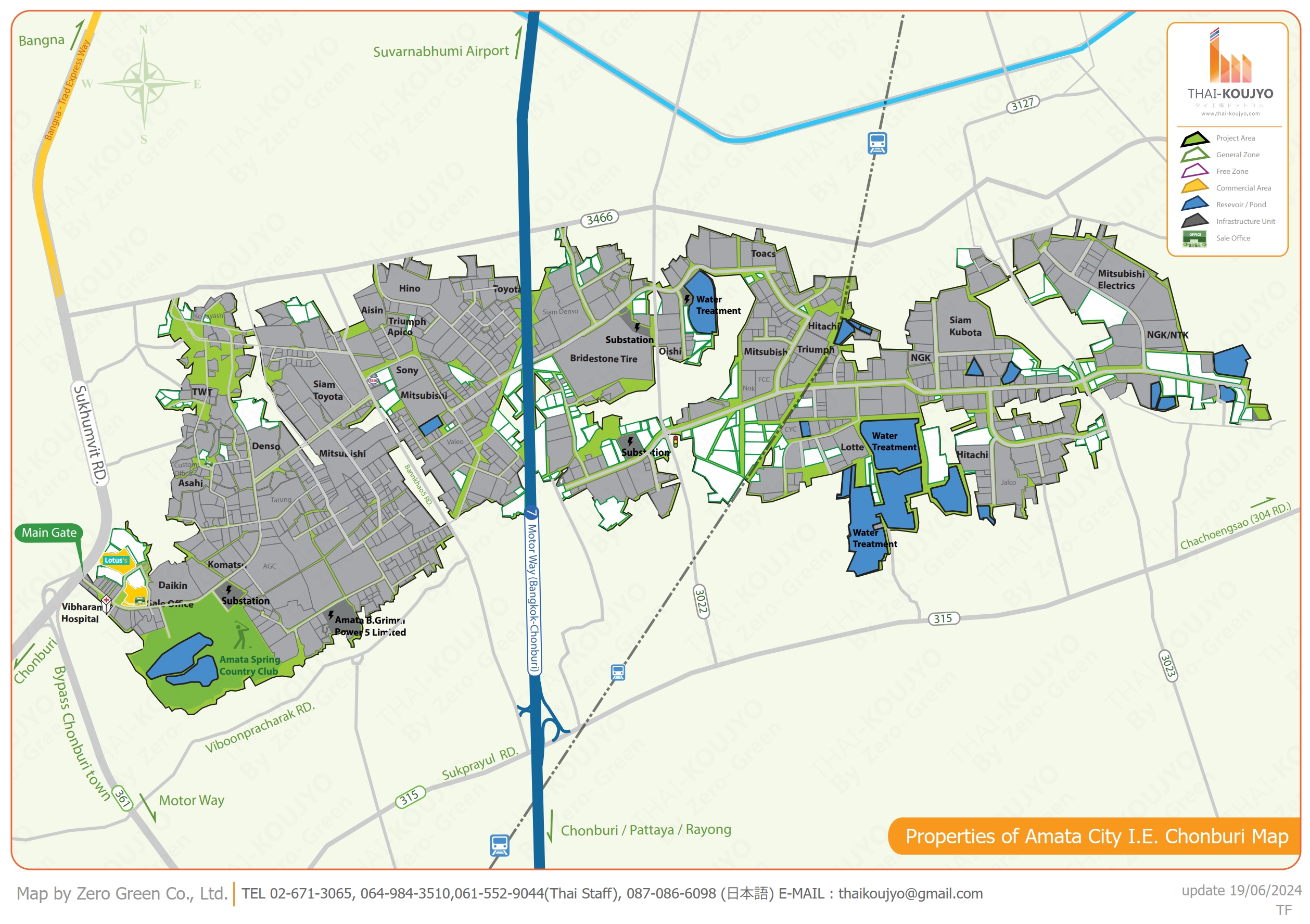Viewport: 1310px width, 924px height.
Task: Click the train station icon near Sukprayul RD.
Action: click(x=500, y=845)
